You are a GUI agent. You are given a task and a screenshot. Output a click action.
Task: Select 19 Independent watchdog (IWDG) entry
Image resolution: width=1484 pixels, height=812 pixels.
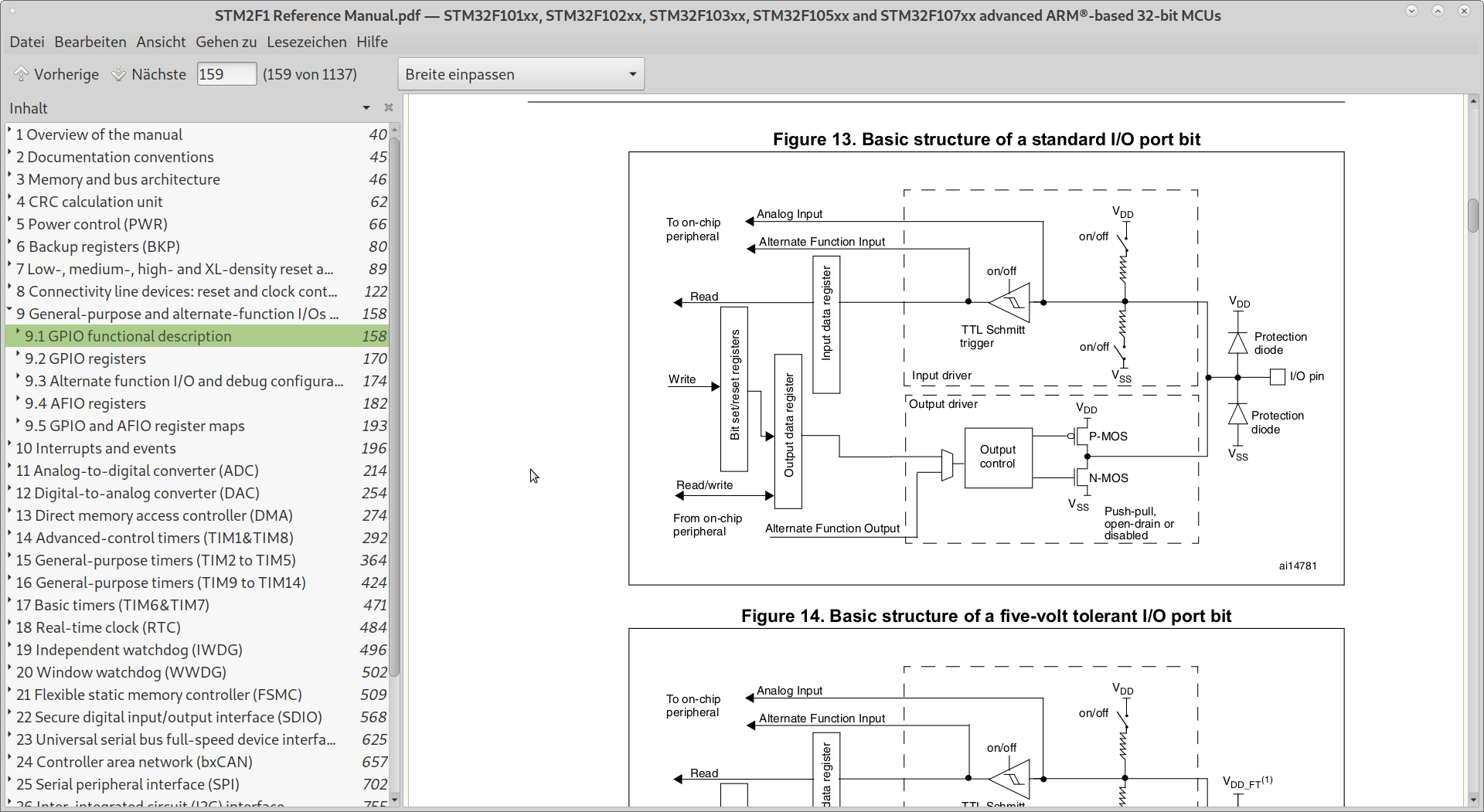coord(196,650)
